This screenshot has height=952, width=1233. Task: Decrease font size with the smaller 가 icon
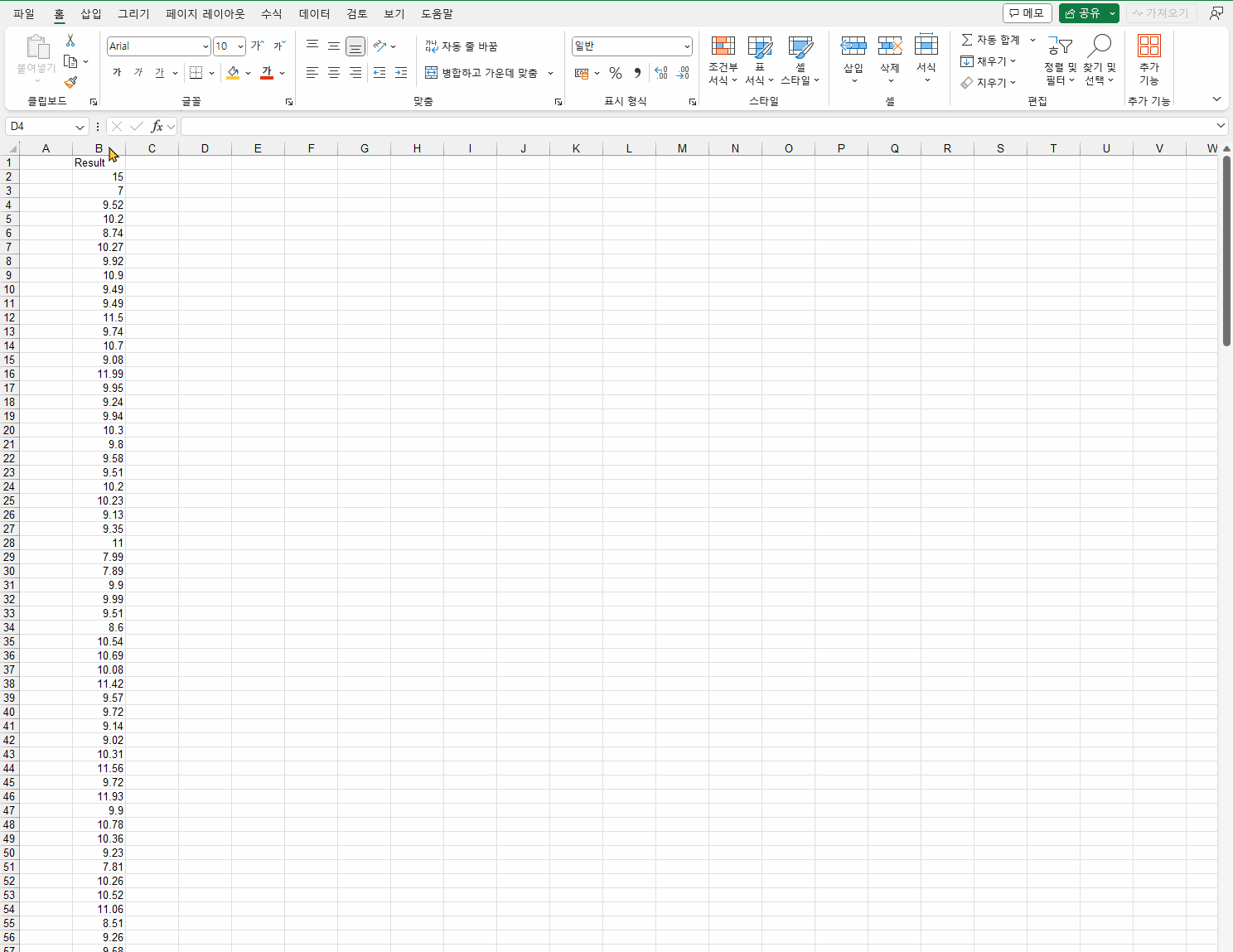coord(279,46)
